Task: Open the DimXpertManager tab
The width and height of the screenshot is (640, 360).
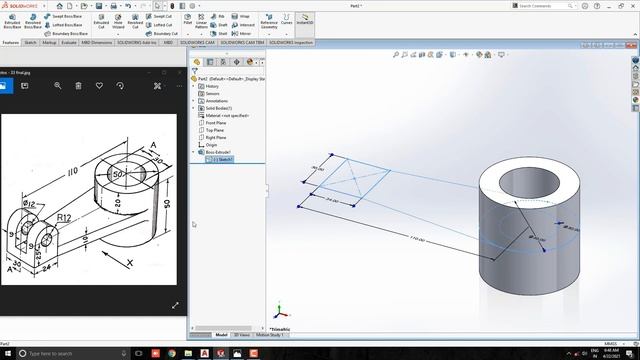Action: click(236, 62)
